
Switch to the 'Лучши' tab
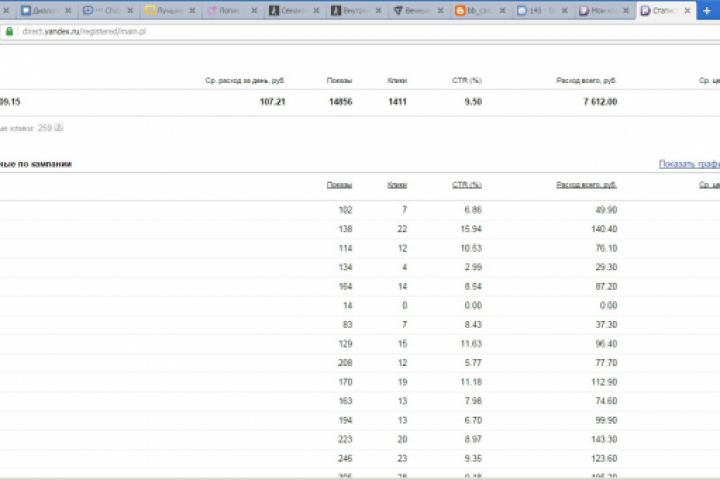click(x=169, y=11)
